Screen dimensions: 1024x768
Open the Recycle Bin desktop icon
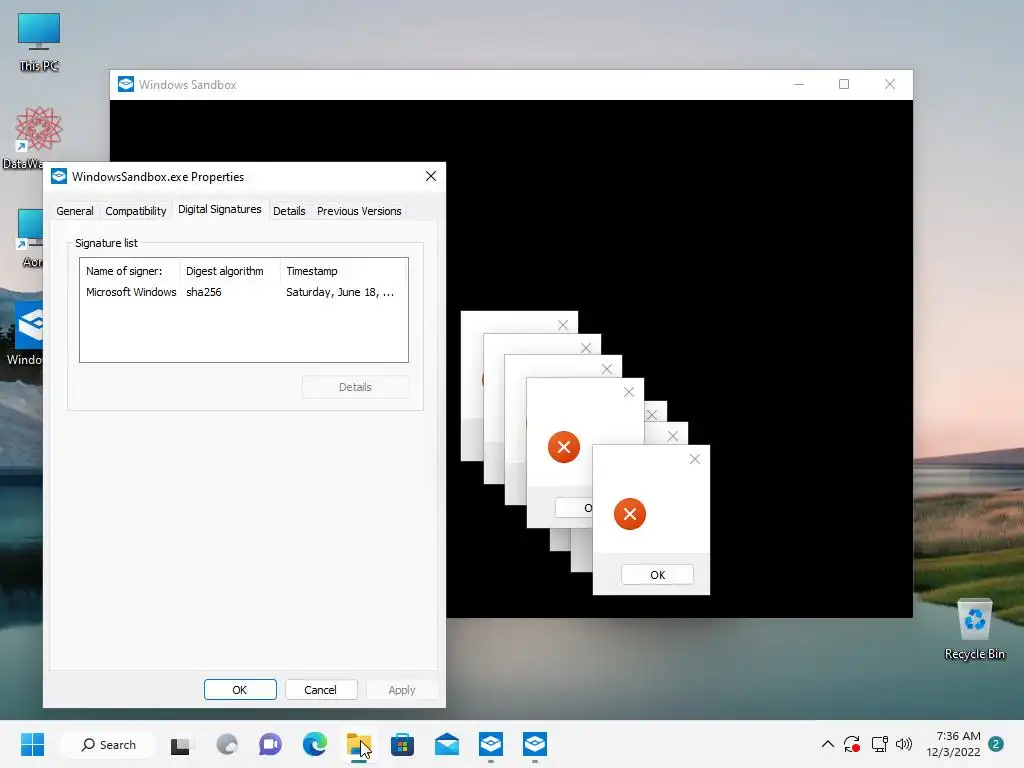tap(974, 629)
